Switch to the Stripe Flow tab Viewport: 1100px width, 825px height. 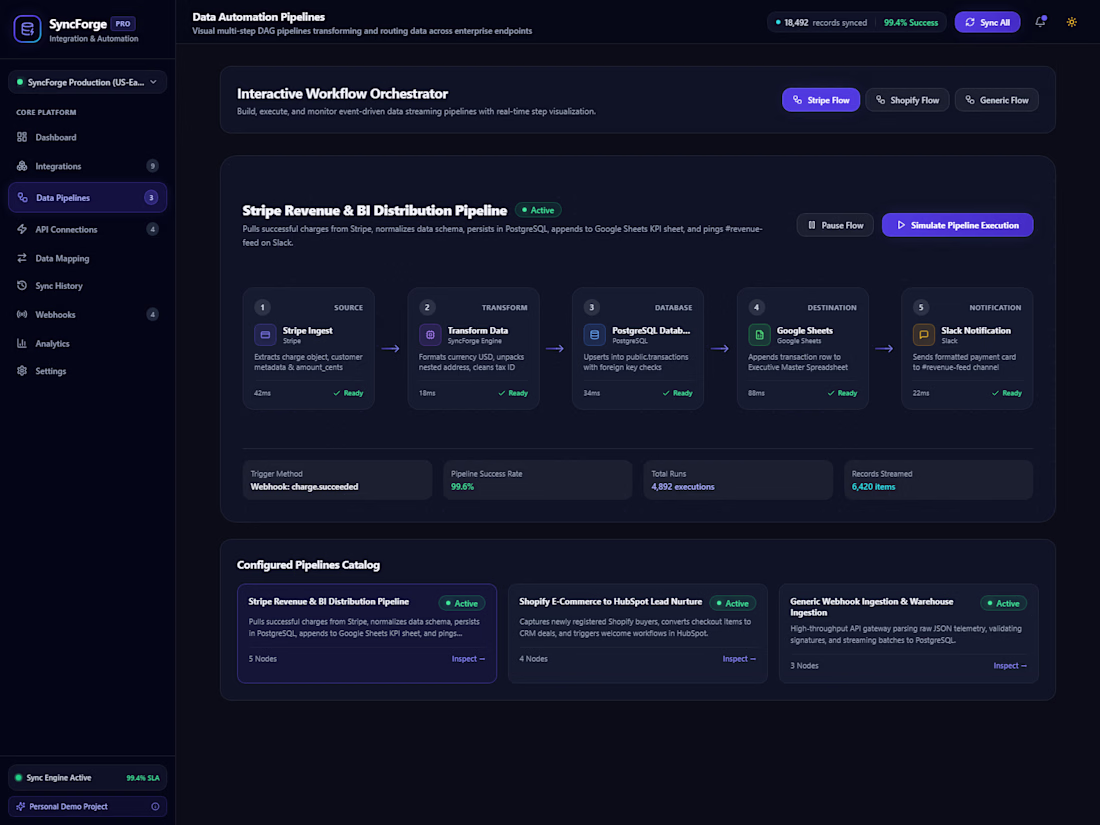[x=821, y=100]
